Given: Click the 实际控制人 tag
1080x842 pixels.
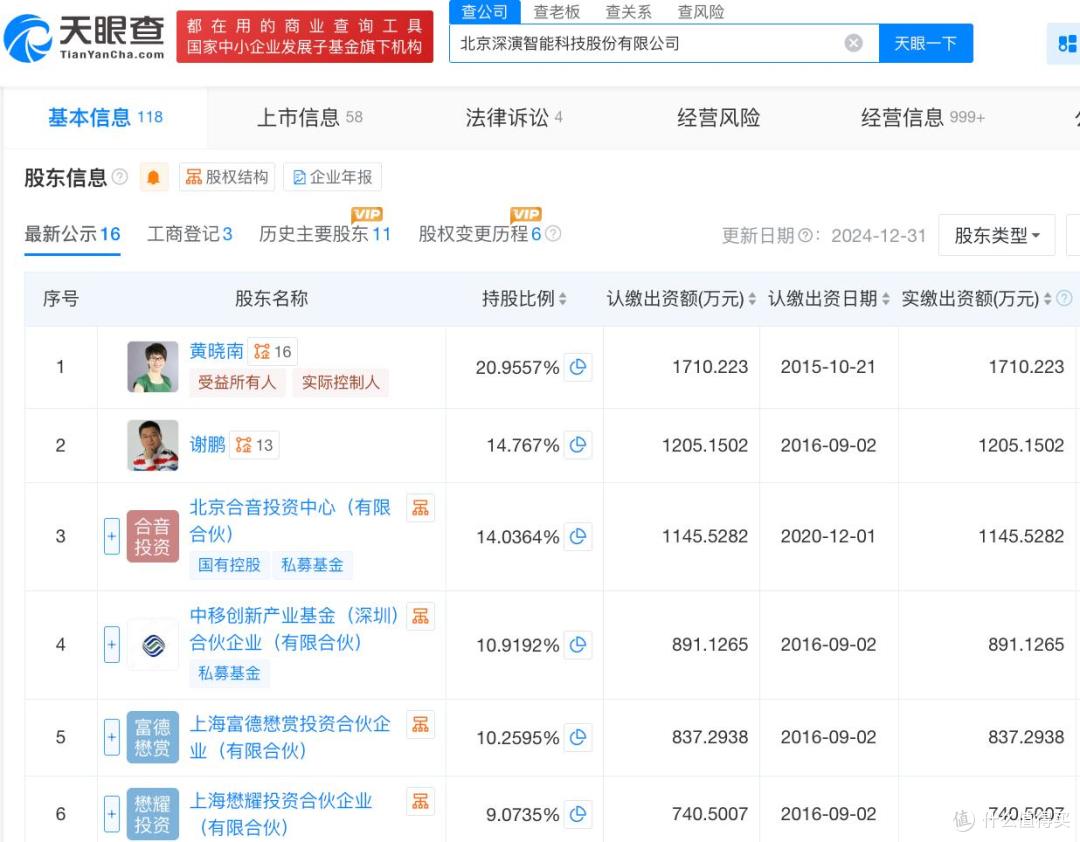Looking at the screenshot, I should click(340, 382).
